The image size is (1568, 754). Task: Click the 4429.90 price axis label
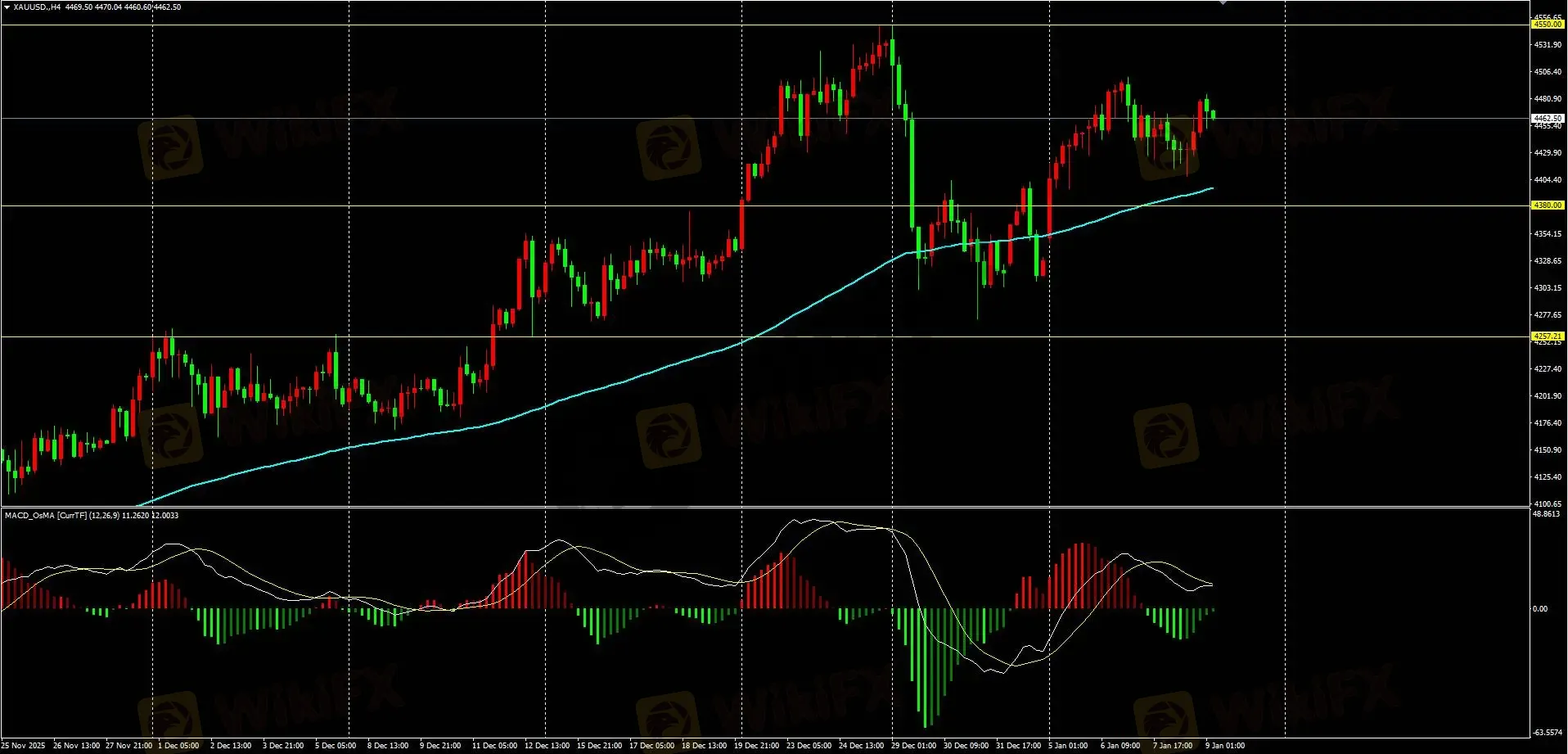pos(1548,153)
